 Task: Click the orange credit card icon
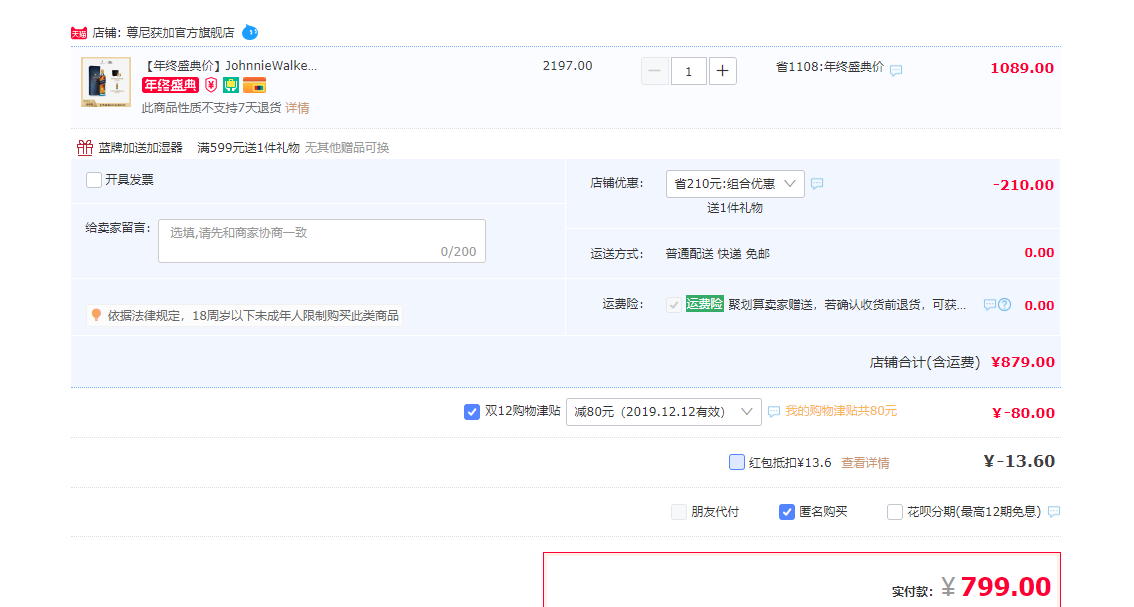[x=254, y=85]
